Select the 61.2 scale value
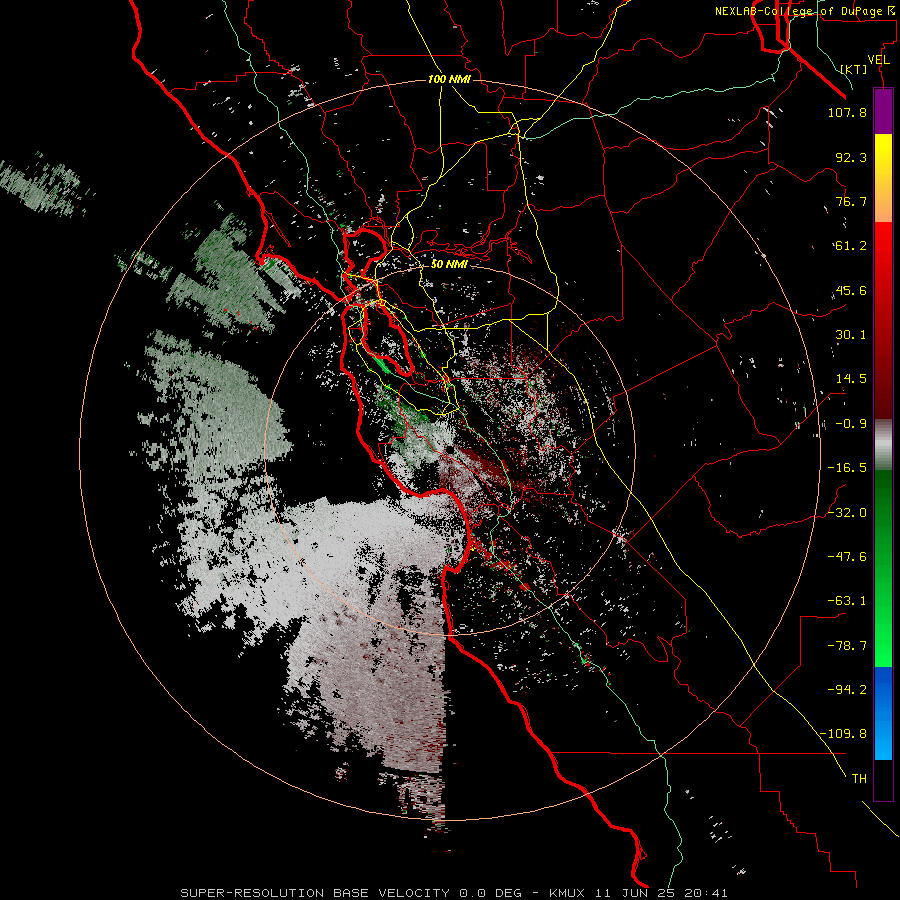Viewport: 900px width, 900px height. pyautogui.click(x=851, y=246)
